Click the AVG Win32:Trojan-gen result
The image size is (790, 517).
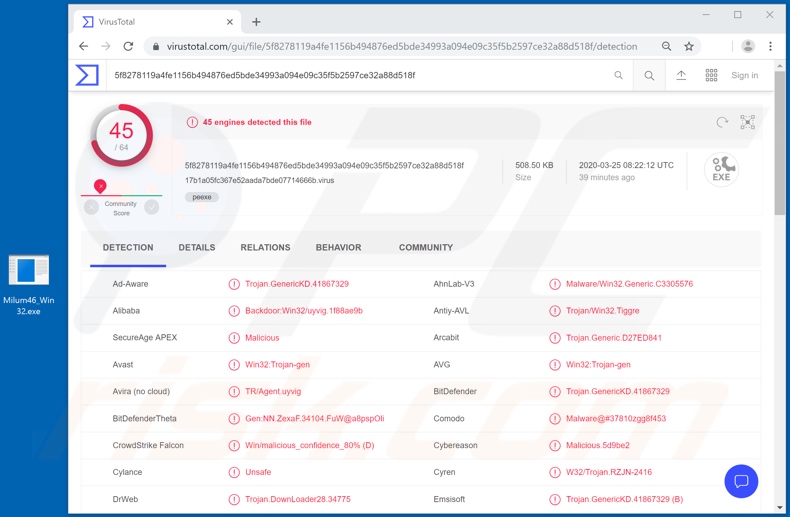pyautogui.click(x=598, y=365)
